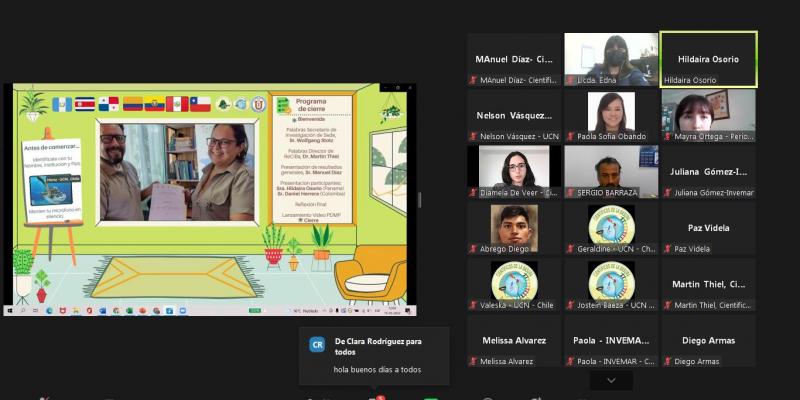Collapse panel using the divider handle
This screenshot has width=800, height=400.
(x=420, y=200)
